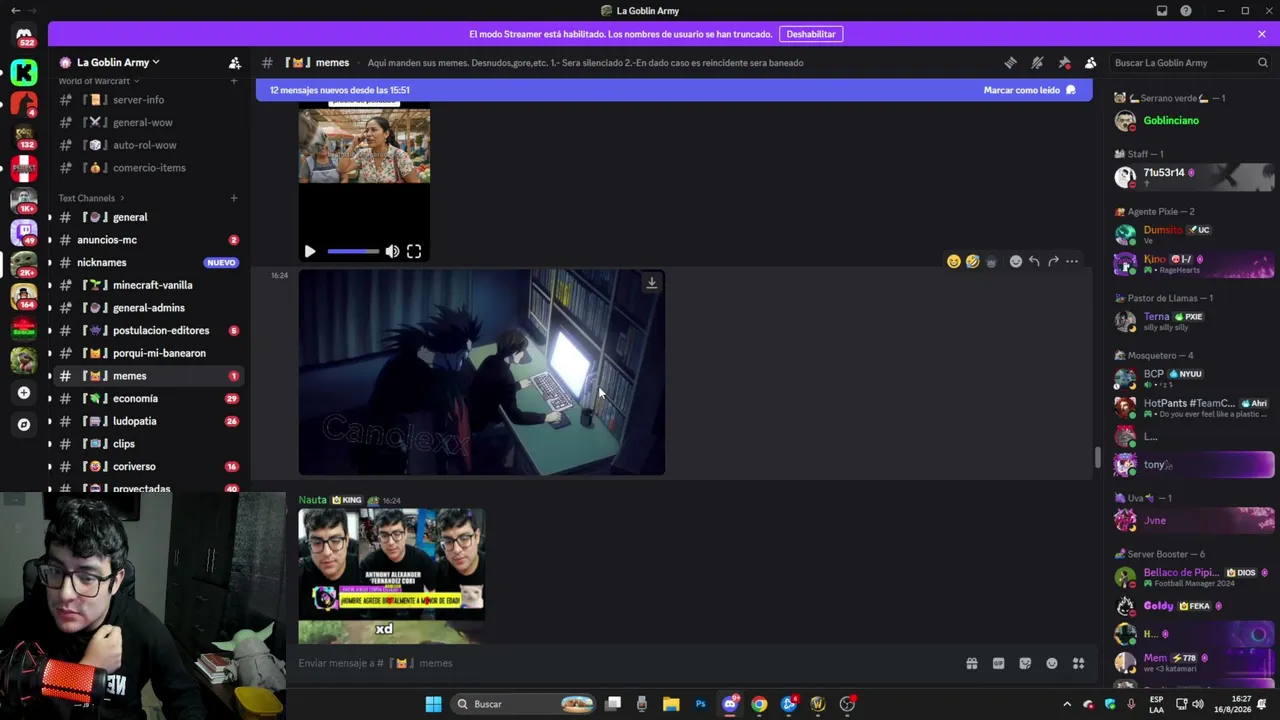1280x720 pixels.
Task: Open the nicknames channel
Action: [x=150, y=263]
